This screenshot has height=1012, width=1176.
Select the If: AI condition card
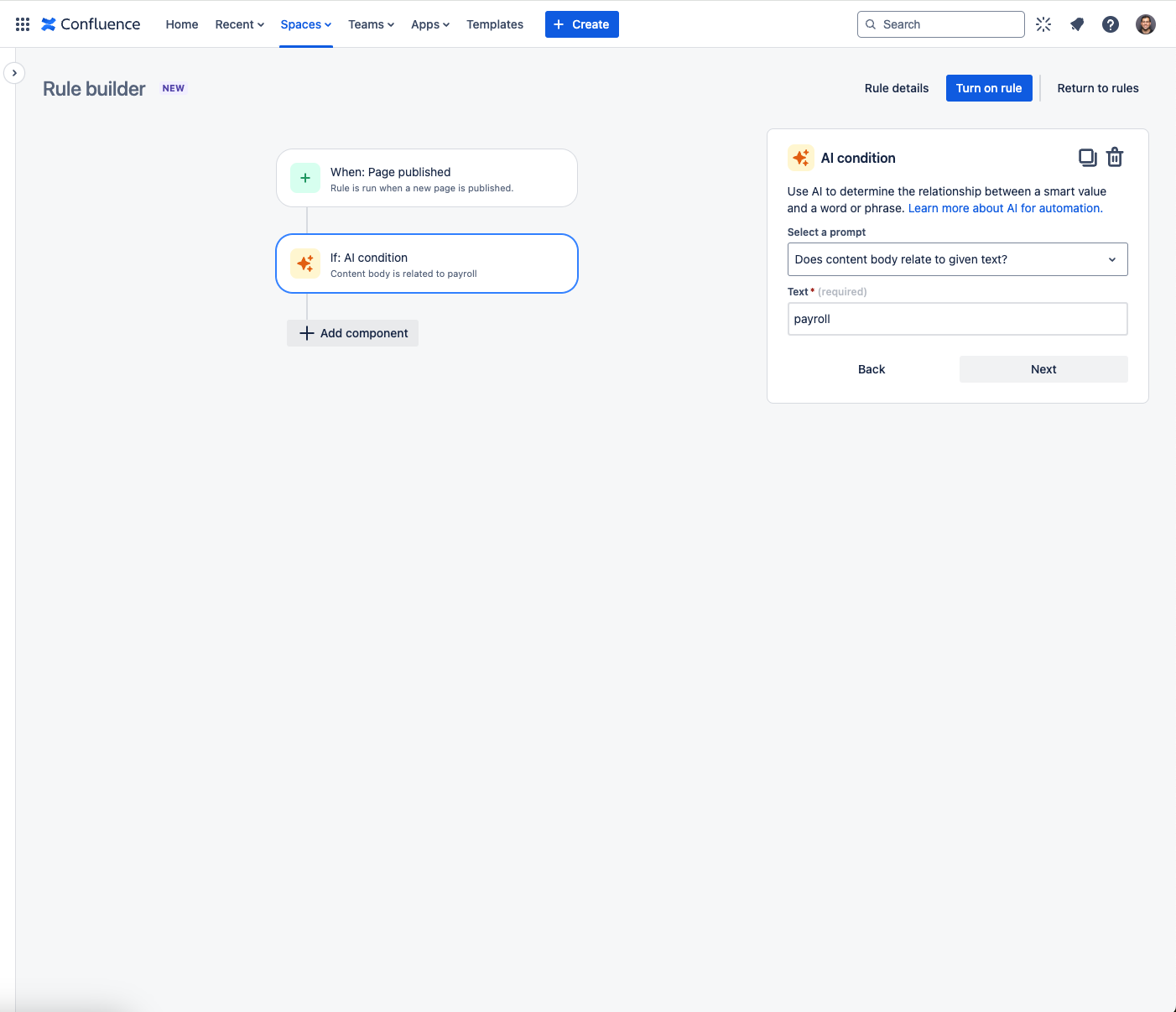pos(427,263)
